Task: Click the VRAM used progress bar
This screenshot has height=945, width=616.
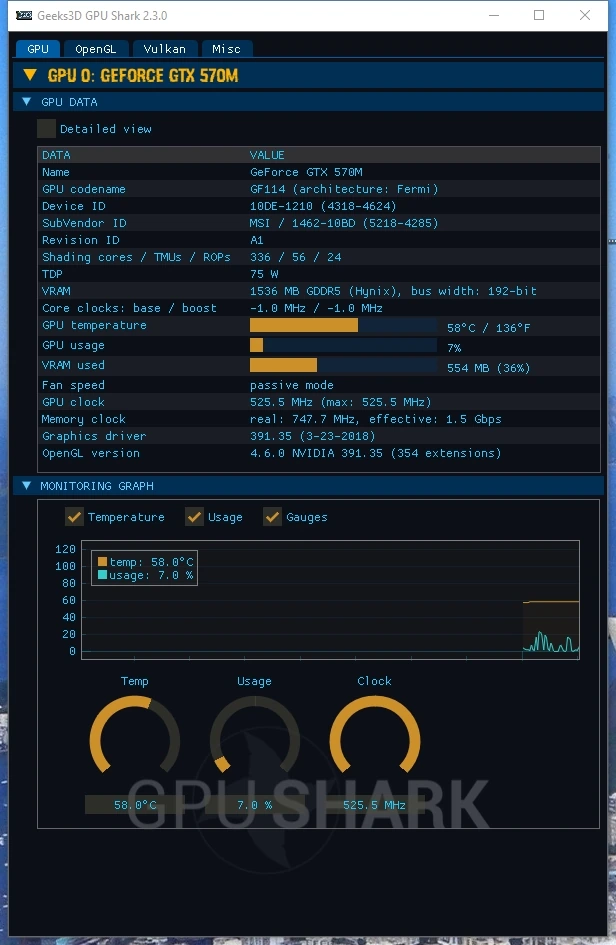Action: click(344, 365)
